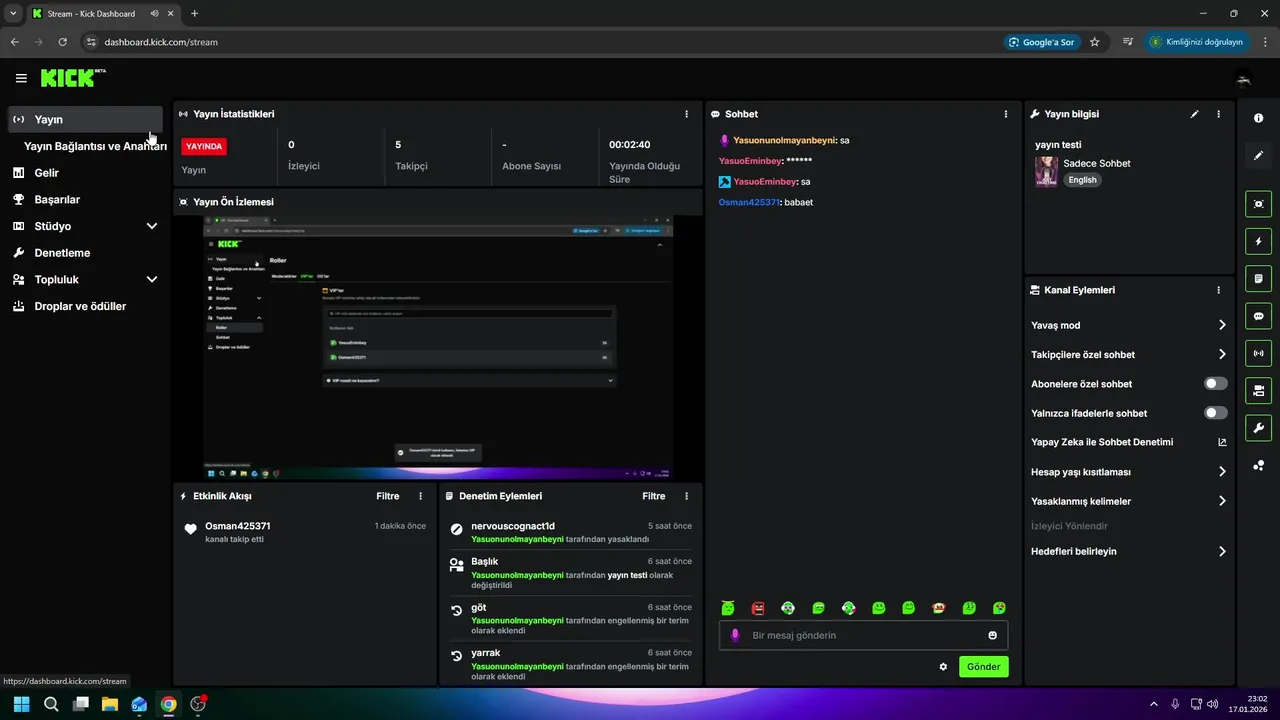Open Filtre in Denetim Eylemleri panel

pyautogui.click(x=654, y=496)
